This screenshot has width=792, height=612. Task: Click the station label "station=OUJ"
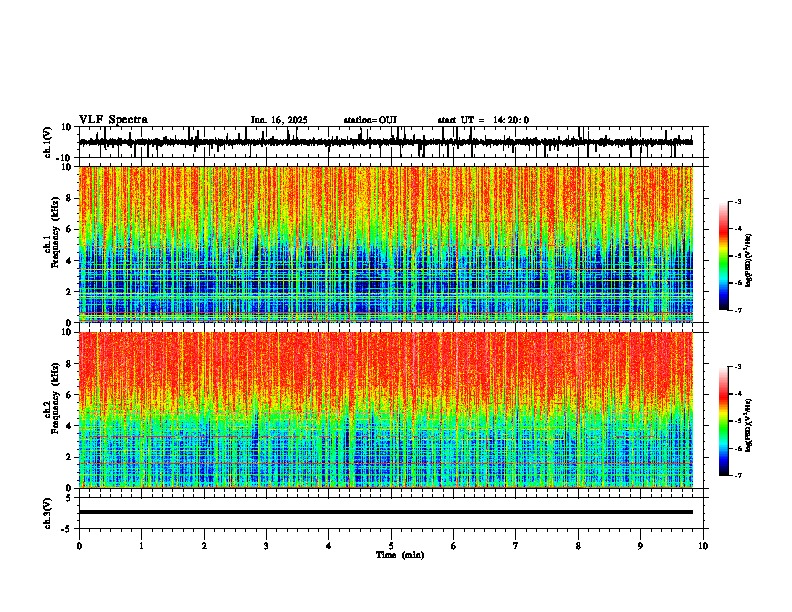pyautogui.click(x=370, y=120)
